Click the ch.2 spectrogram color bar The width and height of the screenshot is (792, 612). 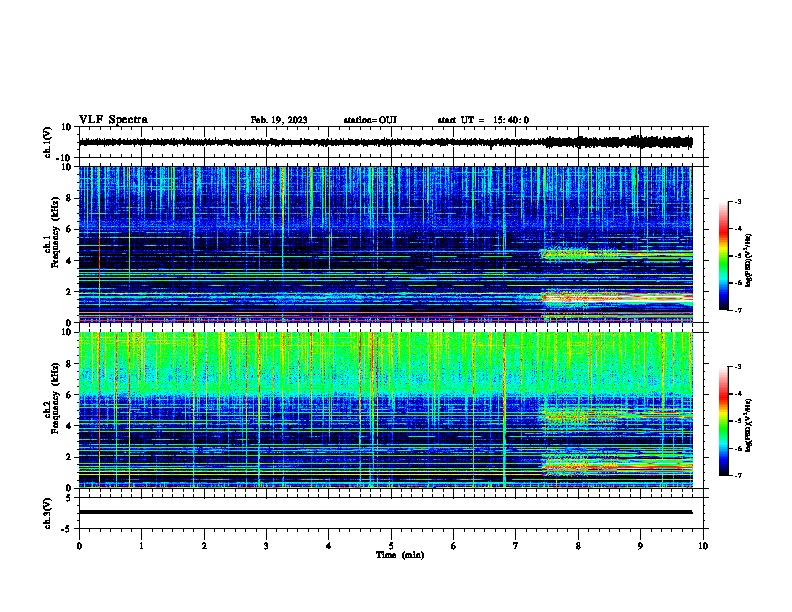[723, 421]
